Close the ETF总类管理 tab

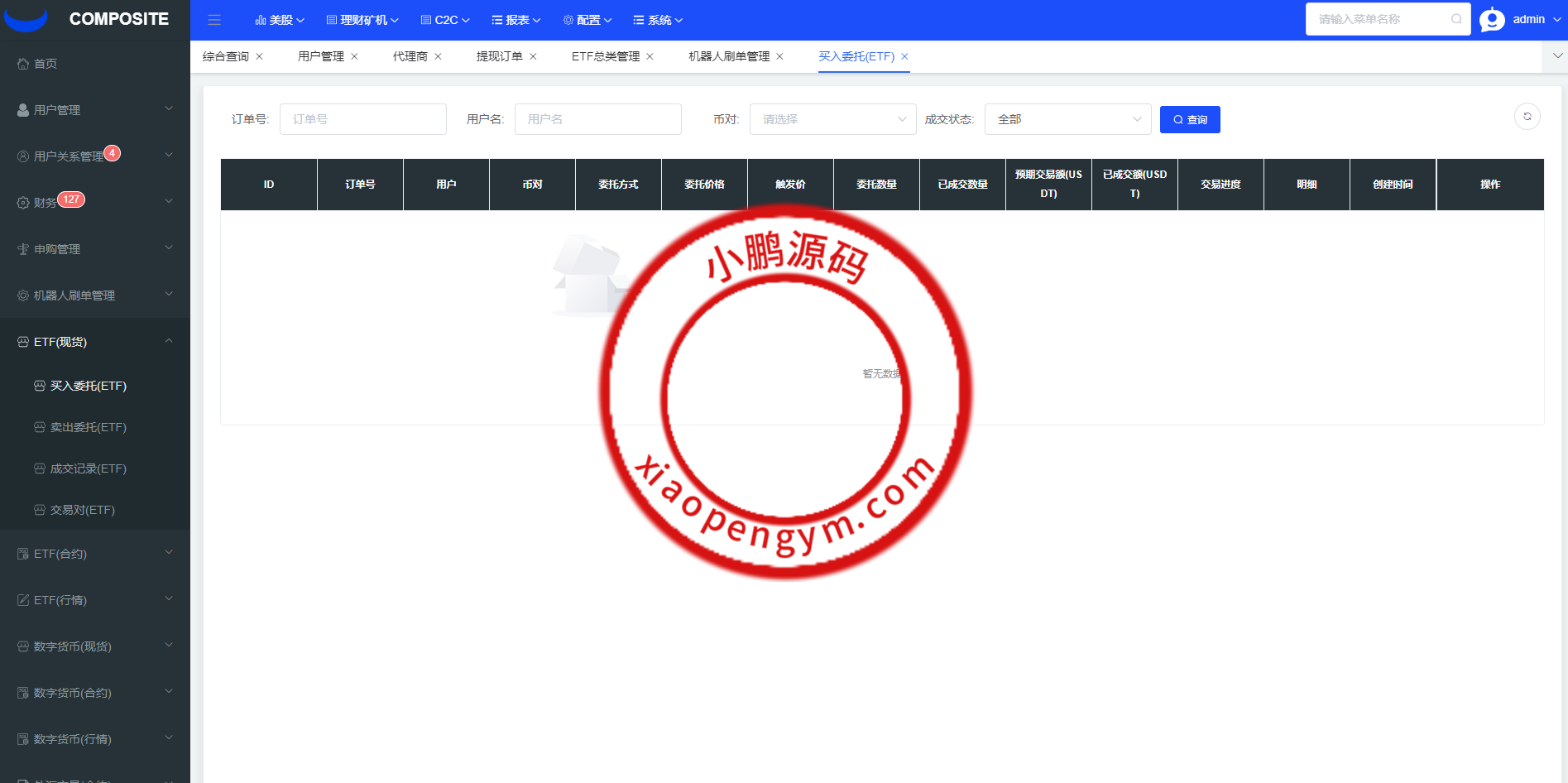point(650,56)
